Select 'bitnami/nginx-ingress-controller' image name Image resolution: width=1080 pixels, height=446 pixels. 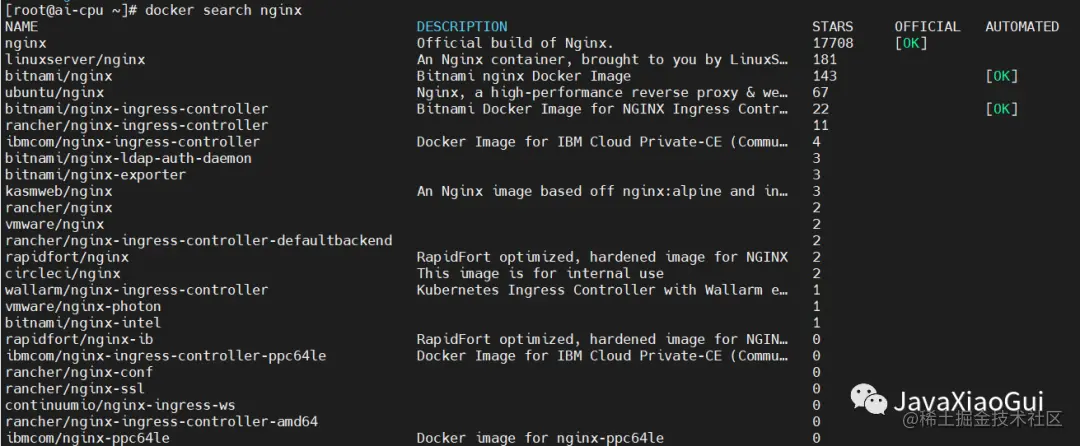(136, 109)
